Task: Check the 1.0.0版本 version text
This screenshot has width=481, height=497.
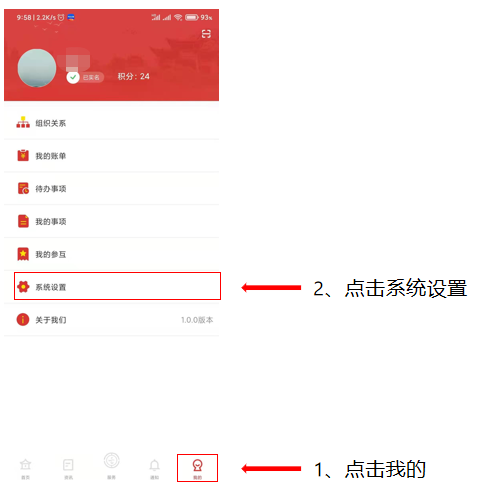Action: point(197,320)
